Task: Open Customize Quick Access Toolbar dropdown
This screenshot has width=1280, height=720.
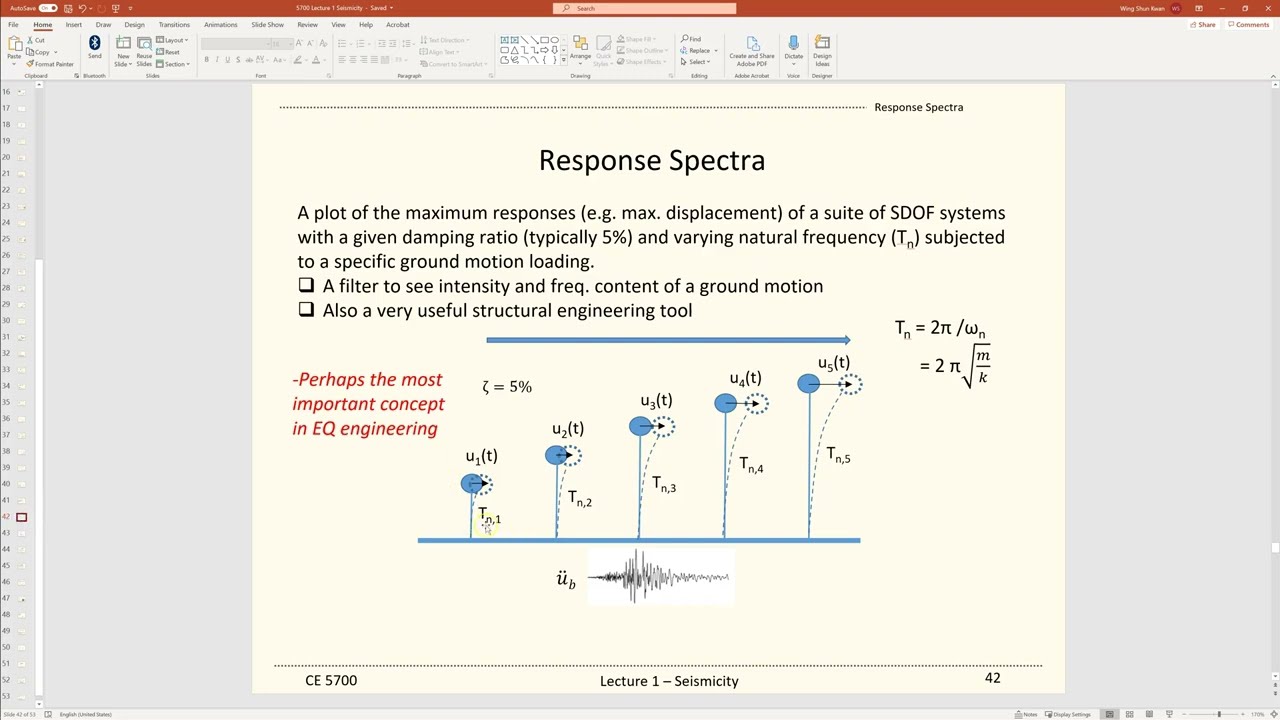Action: (130, 8)
